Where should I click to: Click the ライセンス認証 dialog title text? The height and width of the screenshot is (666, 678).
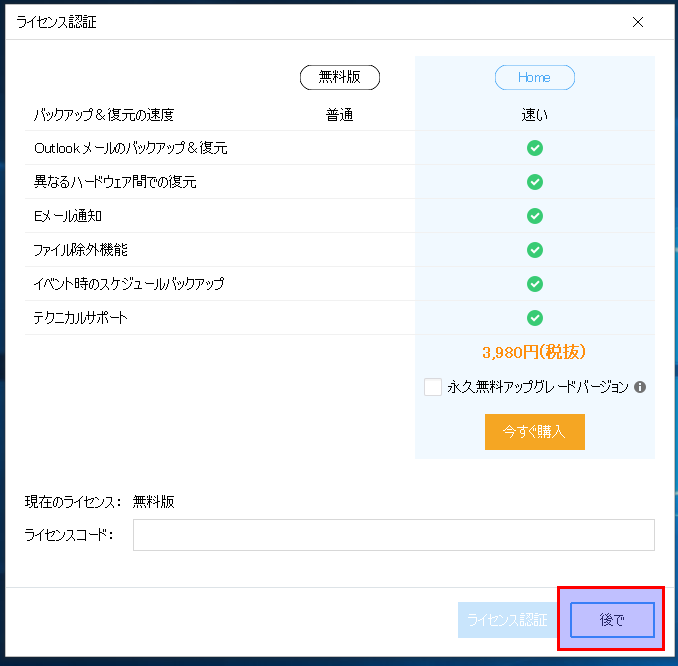56,22
